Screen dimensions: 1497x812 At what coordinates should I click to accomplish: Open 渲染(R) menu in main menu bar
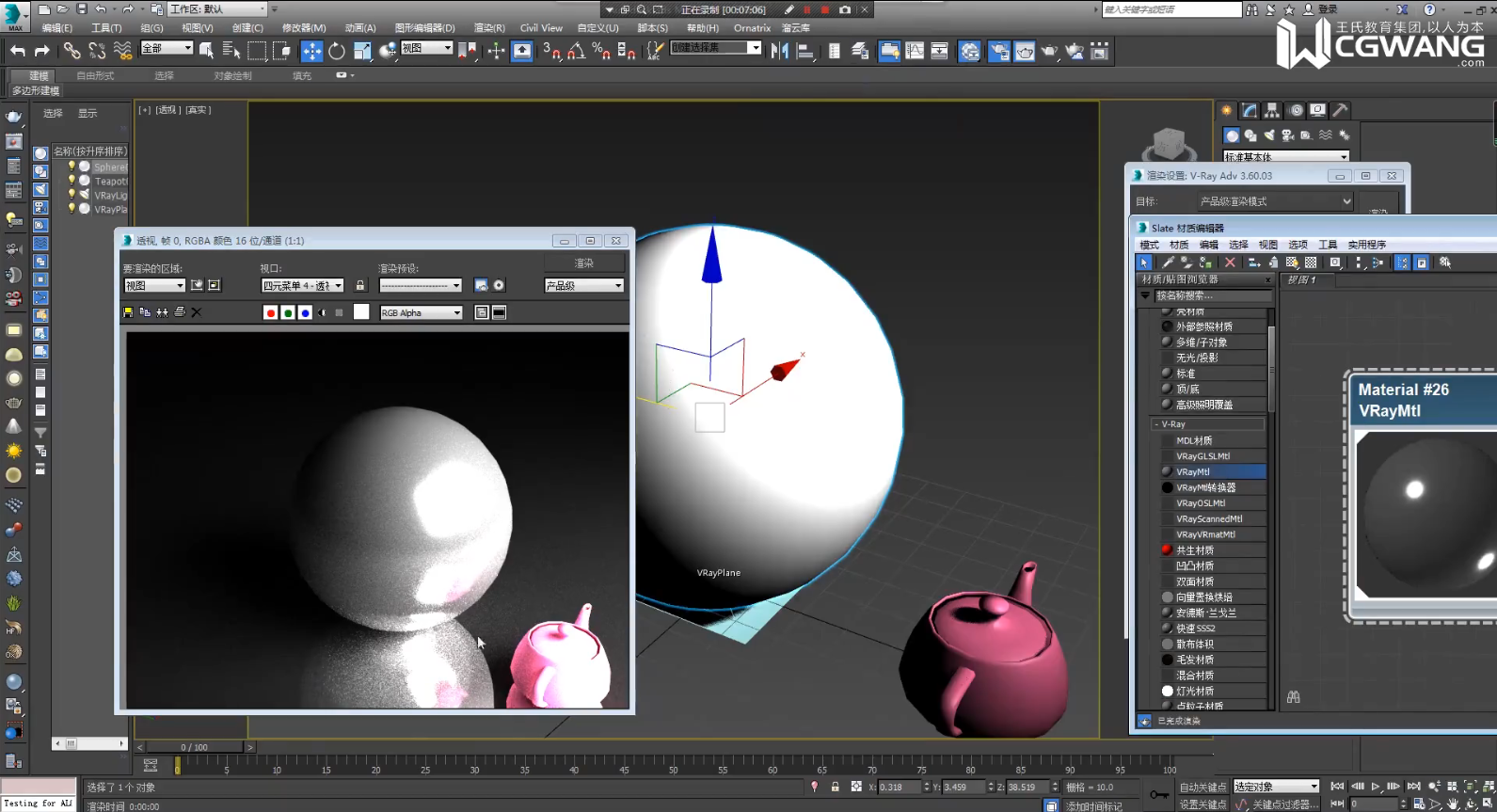(x=489, y=27)
